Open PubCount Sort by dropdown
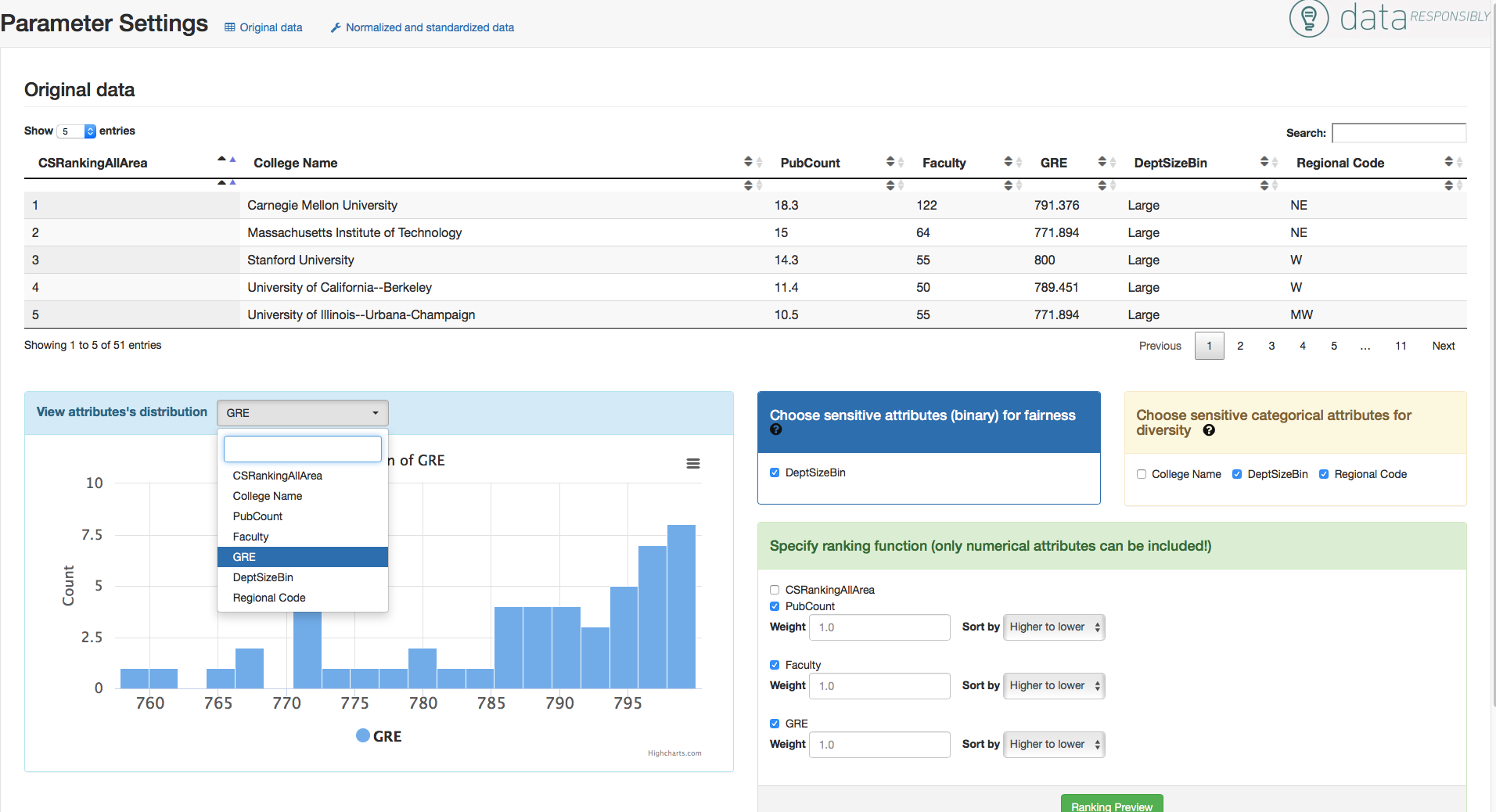Viewport: 1496px width, 812px height. click(1054, 627)
